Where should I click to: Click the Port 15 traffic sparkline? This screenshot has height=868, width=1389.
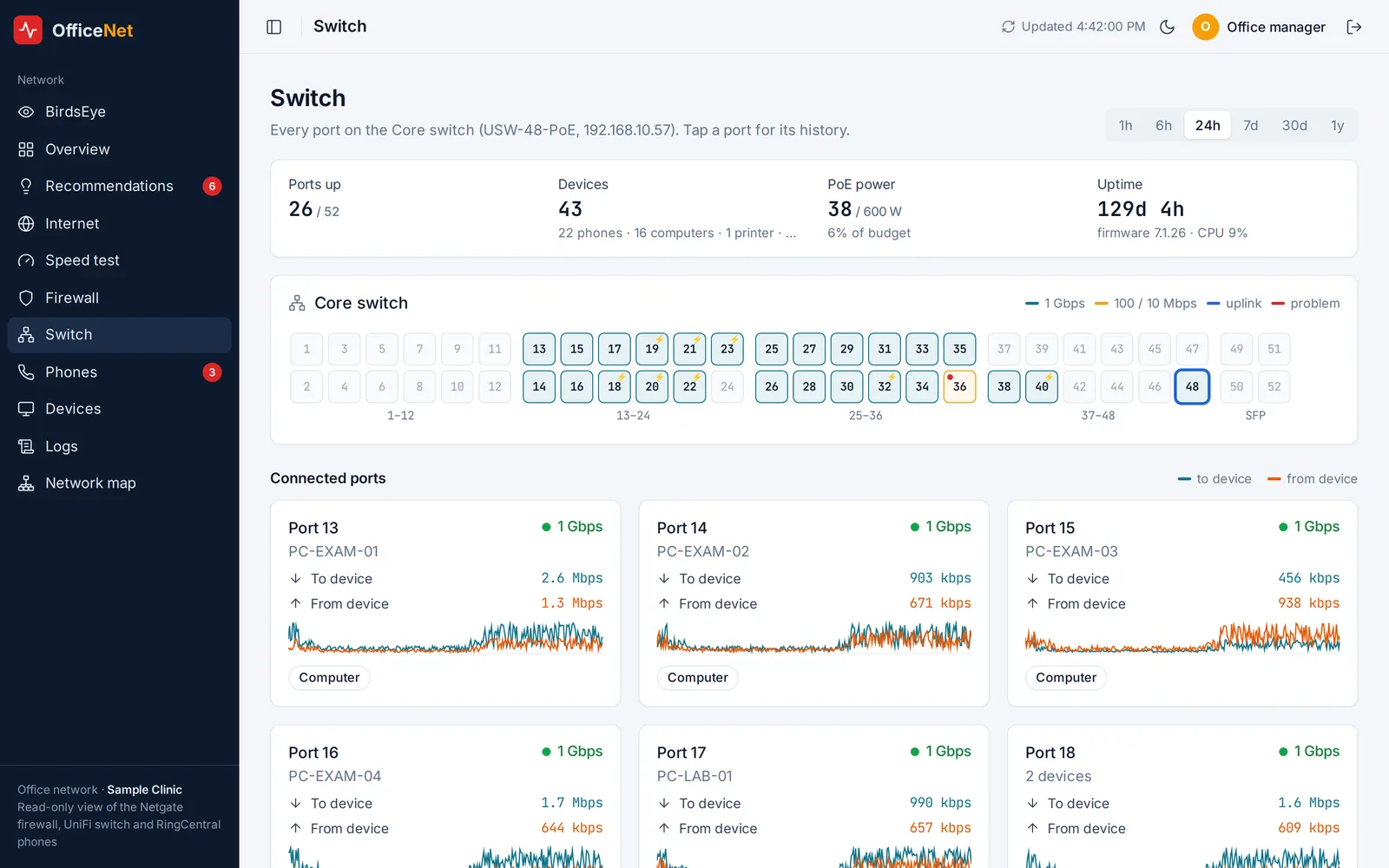tap(1182, 638)
